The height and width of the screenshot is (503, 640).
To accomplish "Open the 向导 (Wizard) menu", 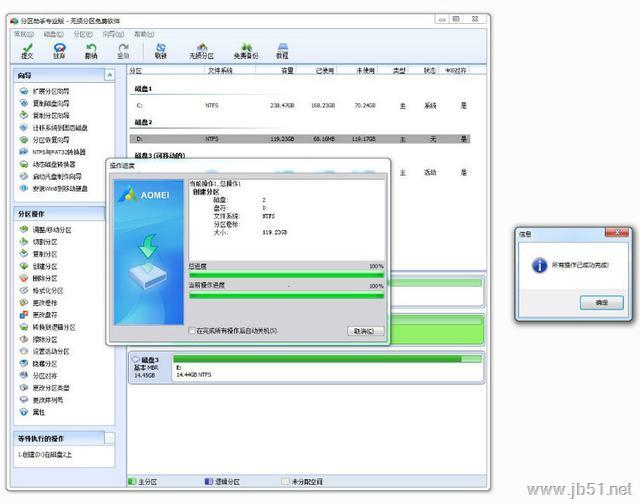I will pos(113,34).
